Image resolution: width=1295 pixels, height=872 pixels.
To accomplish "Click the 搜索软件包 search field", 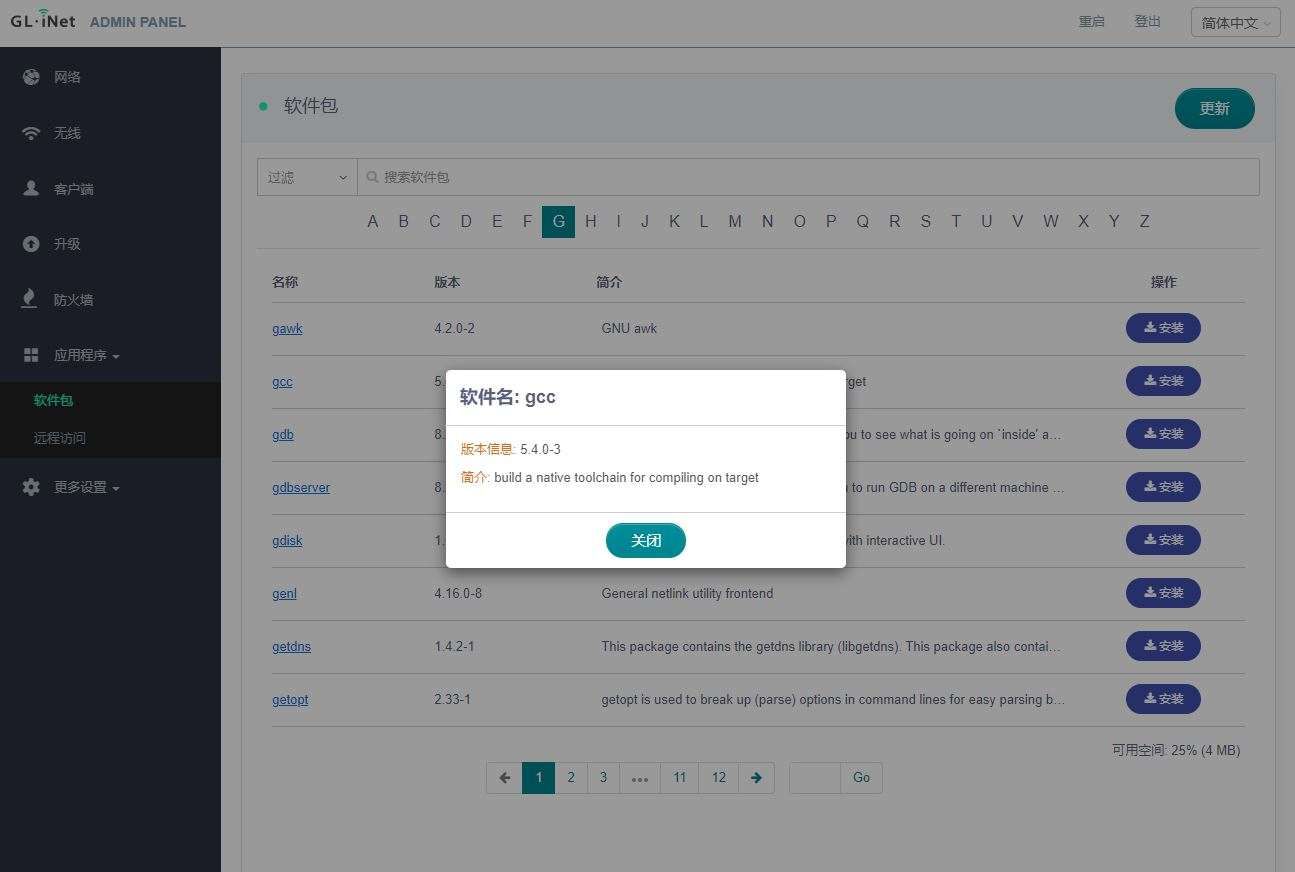I will [810, 177].
